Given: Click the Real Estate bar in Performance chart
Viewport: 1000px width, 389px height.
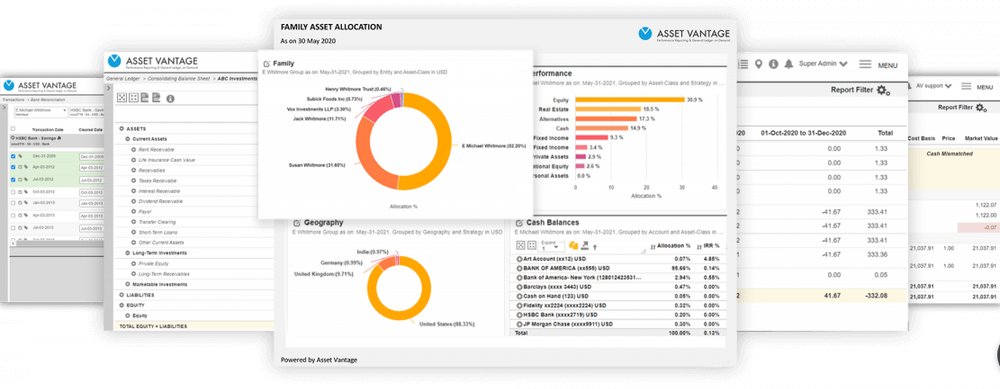Looking at the screenshot, I should 608,109.
